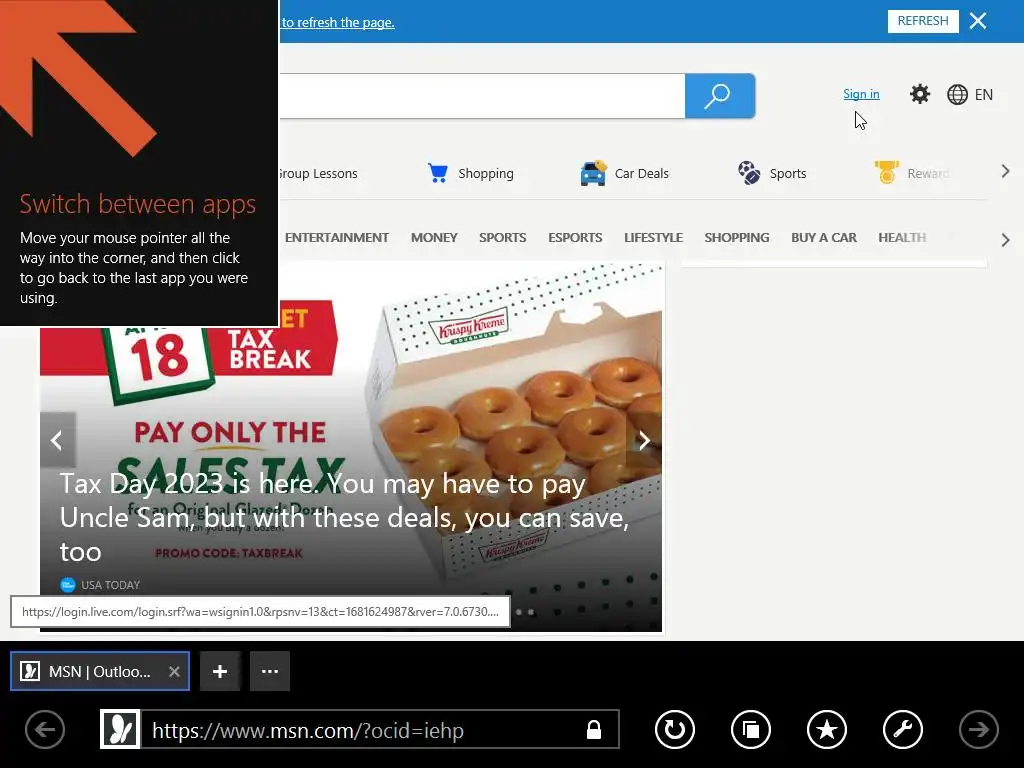This screenshot has height=768, width=1024.
Task: Open the Car Deals shortcut
Action: coord(624,173)
